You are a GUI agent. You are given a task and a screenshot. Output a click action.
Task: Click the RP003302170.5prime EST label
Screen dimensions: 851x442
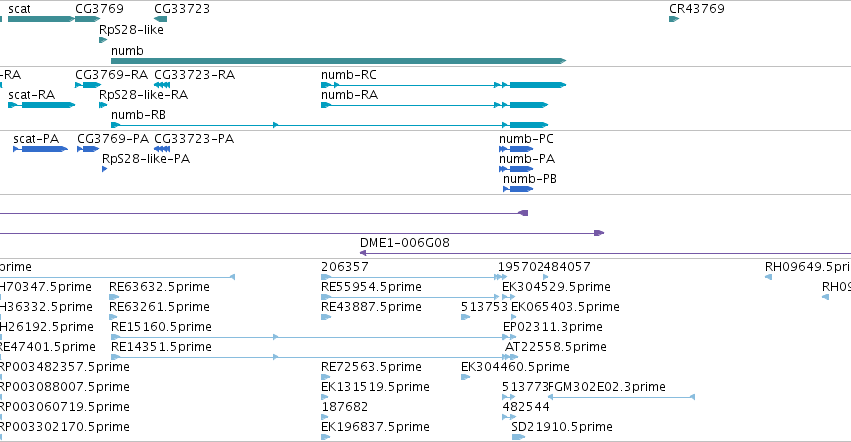64,427
